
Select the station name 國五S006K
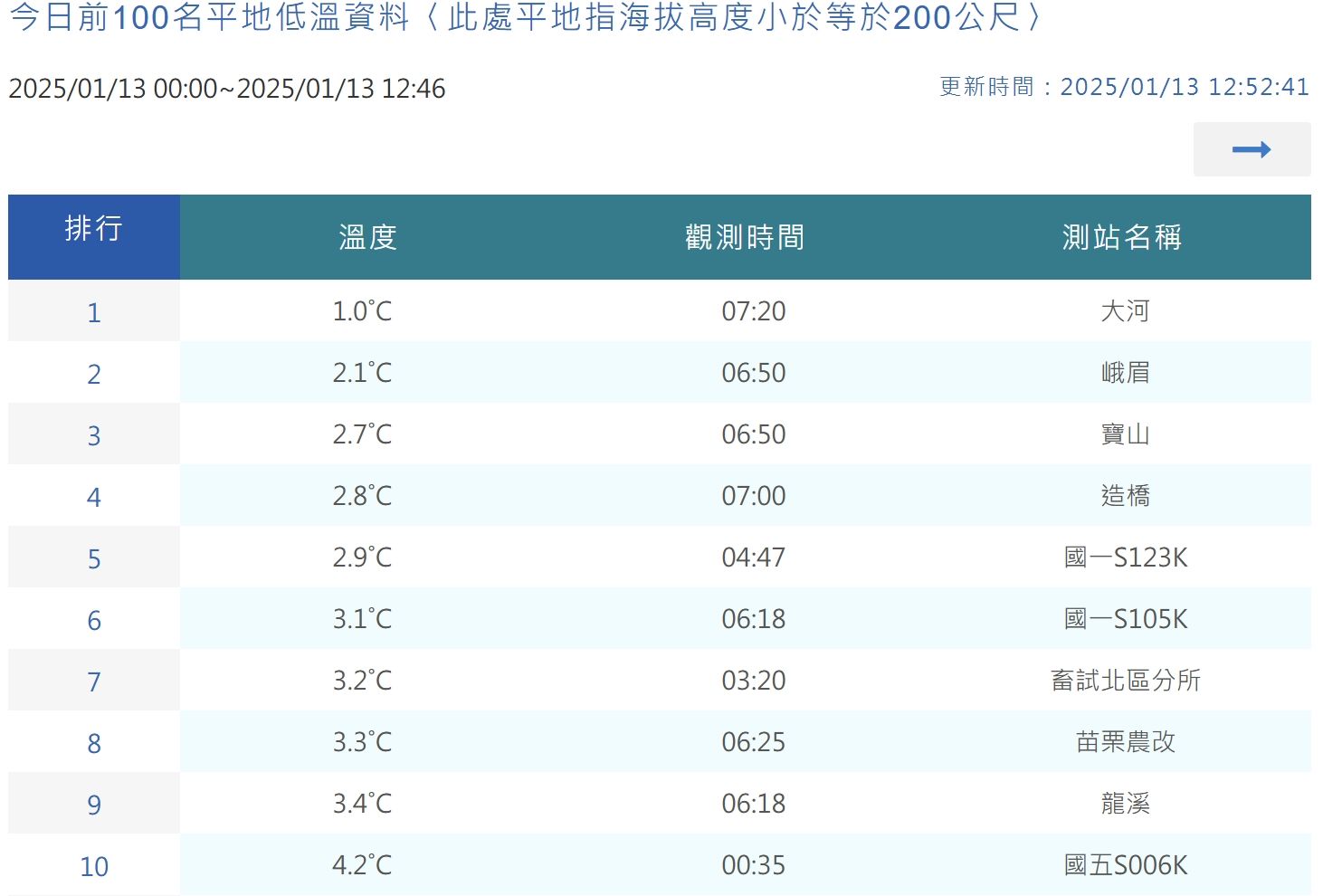click(x=1125, y=865)
